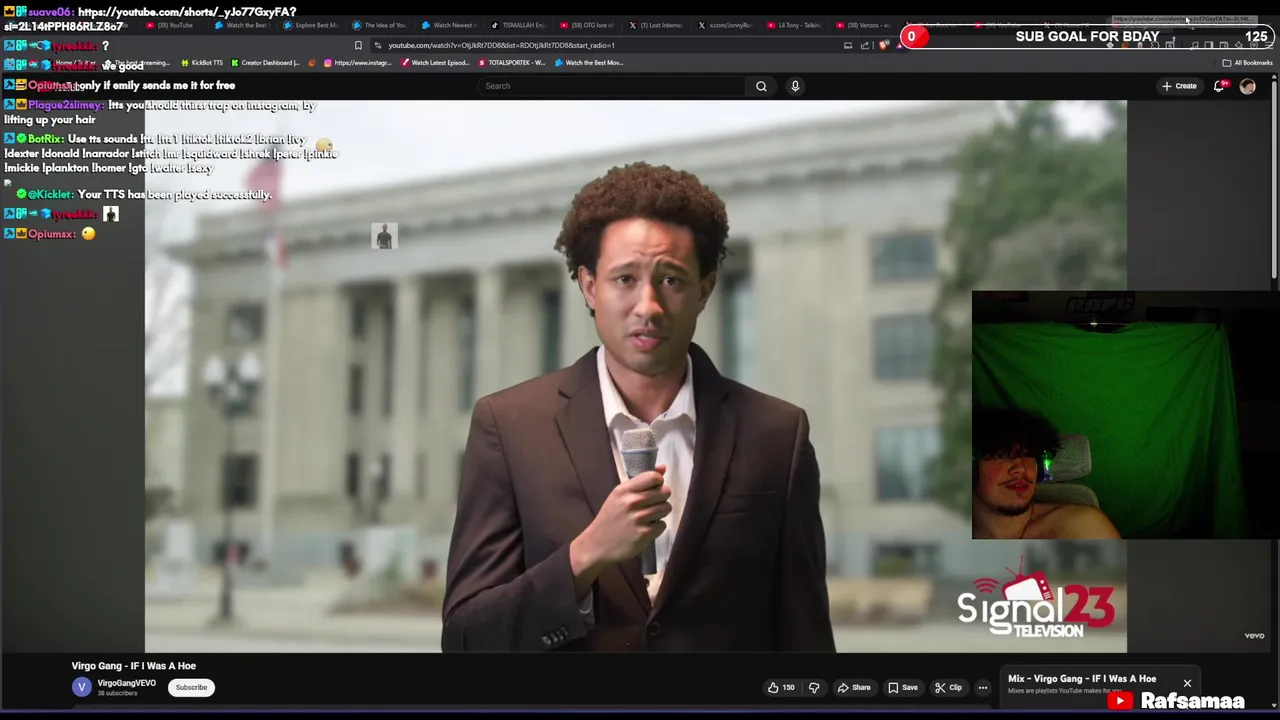Open more actions three-dot menu

click(983, 687)
